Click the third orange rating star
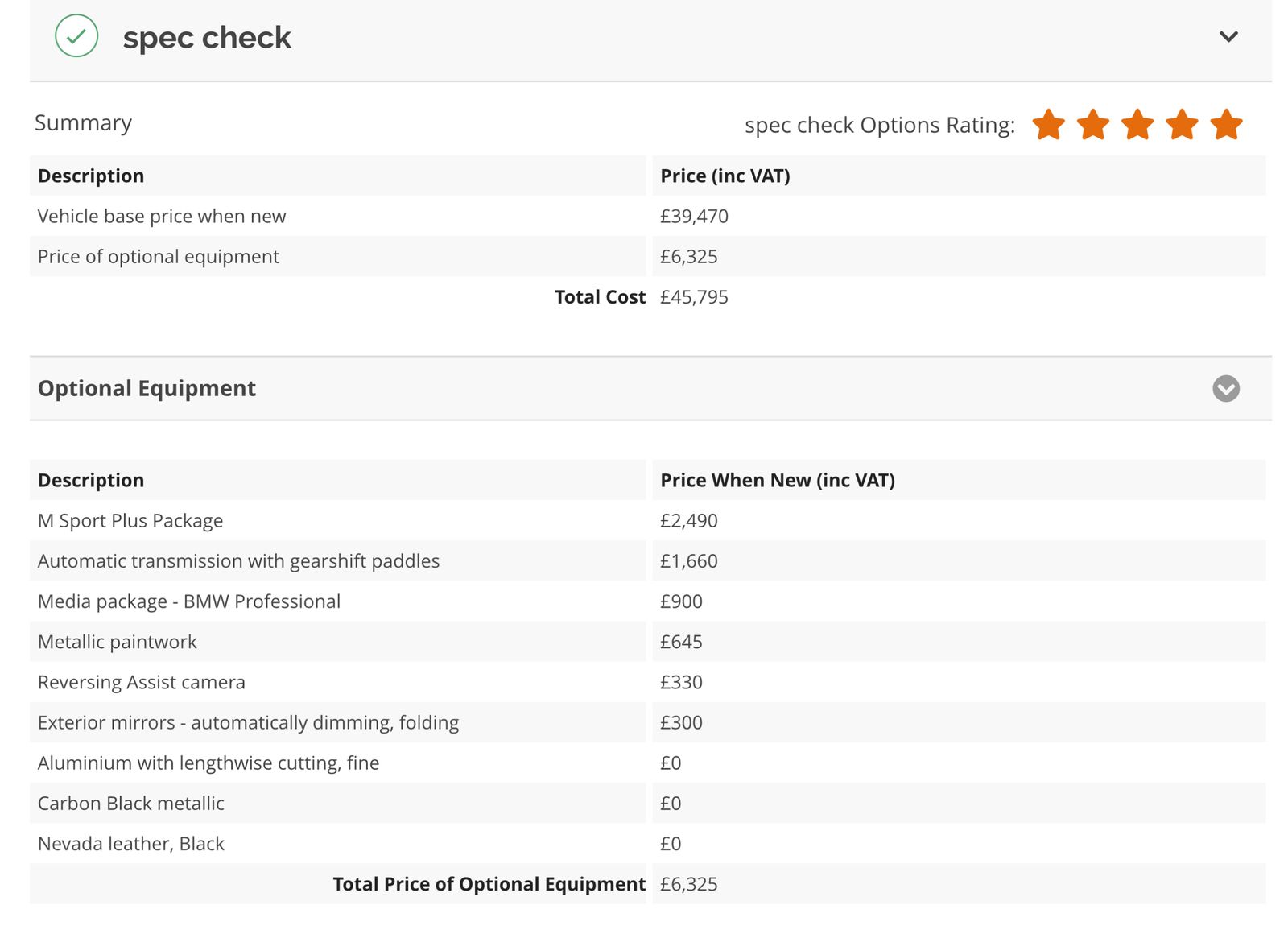The height and width of the screenshot is (930, 1288). pos(1137,125)
